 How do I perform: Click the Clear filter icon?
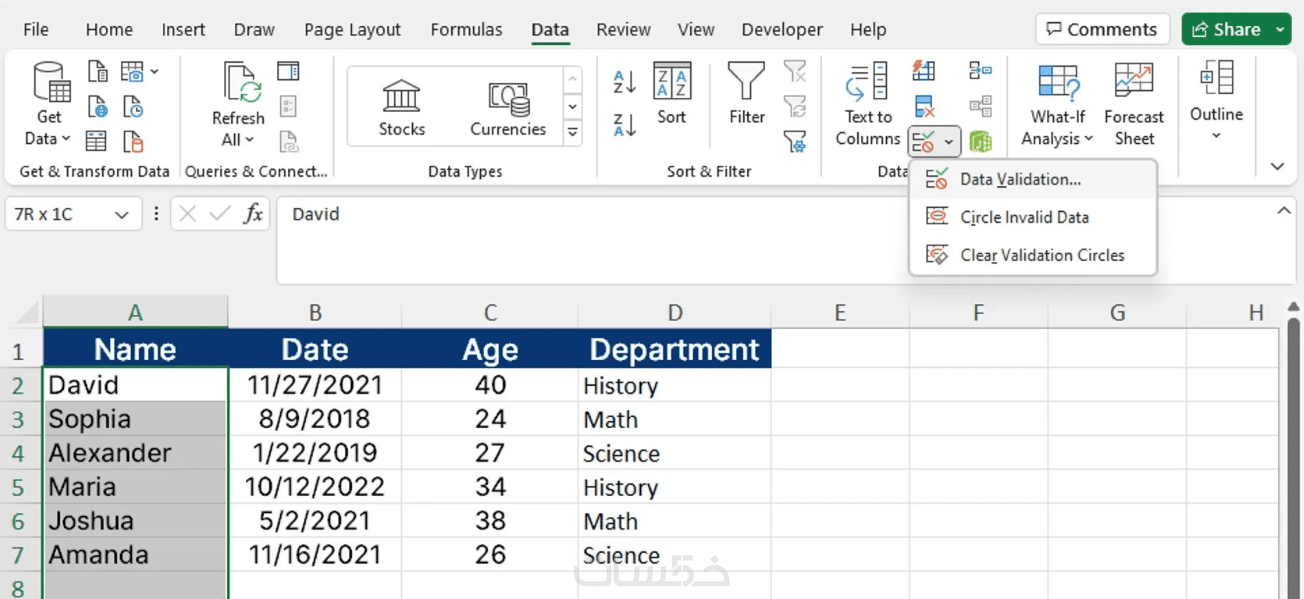[x=795, y=72]
